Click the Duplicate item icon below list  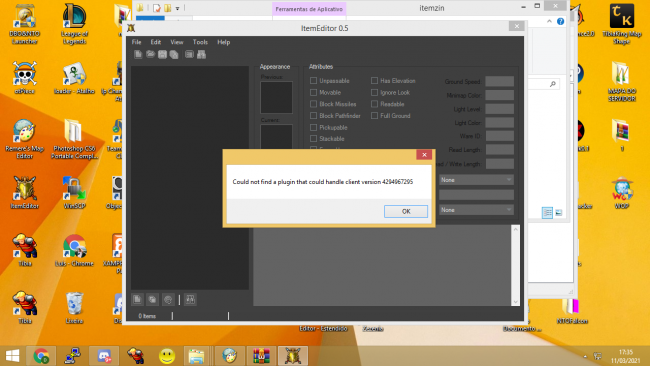(153, 299)
